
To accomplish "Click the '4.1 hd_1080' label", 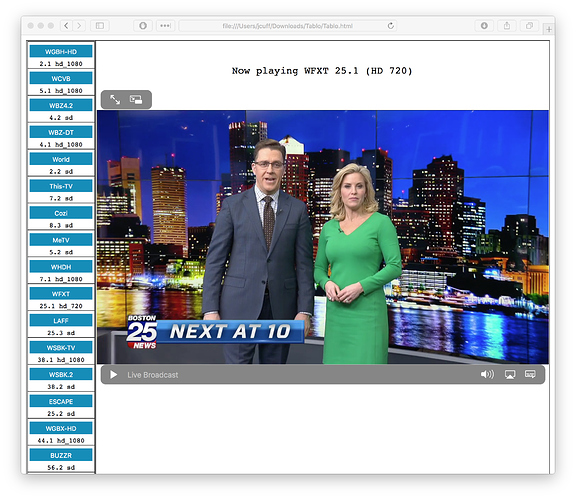I will tap(61, 144).
